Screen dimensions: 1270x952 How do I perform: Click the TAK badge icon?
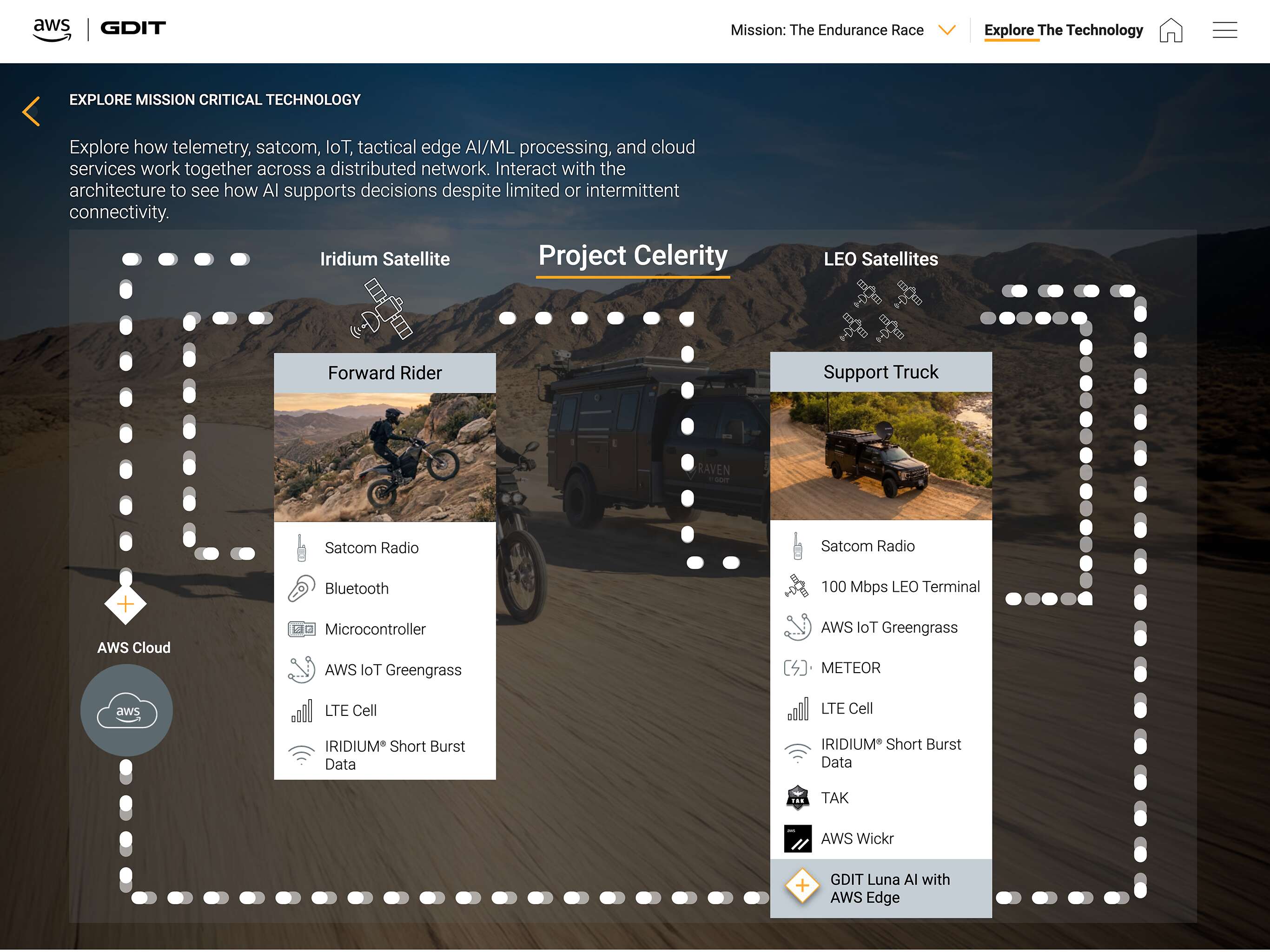(798, 798)
